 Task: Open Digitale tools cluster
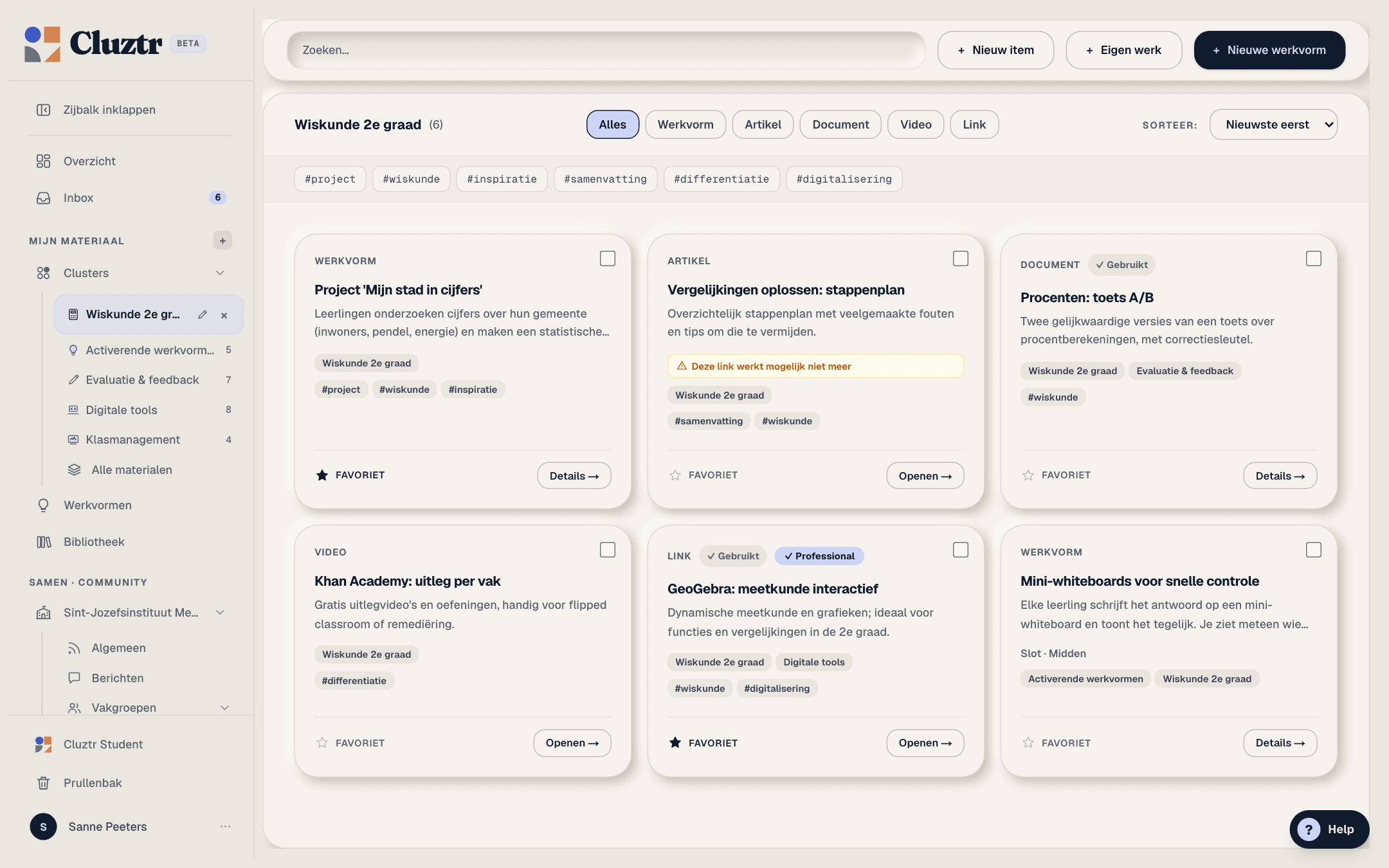click(149, 410)
